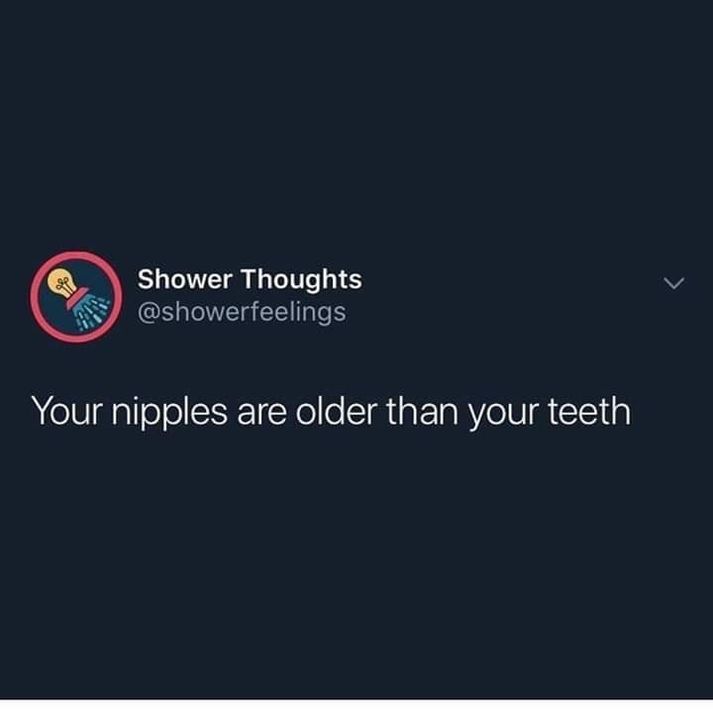
Task: Click the pink shower head in avatar
Action: point(77,297)
